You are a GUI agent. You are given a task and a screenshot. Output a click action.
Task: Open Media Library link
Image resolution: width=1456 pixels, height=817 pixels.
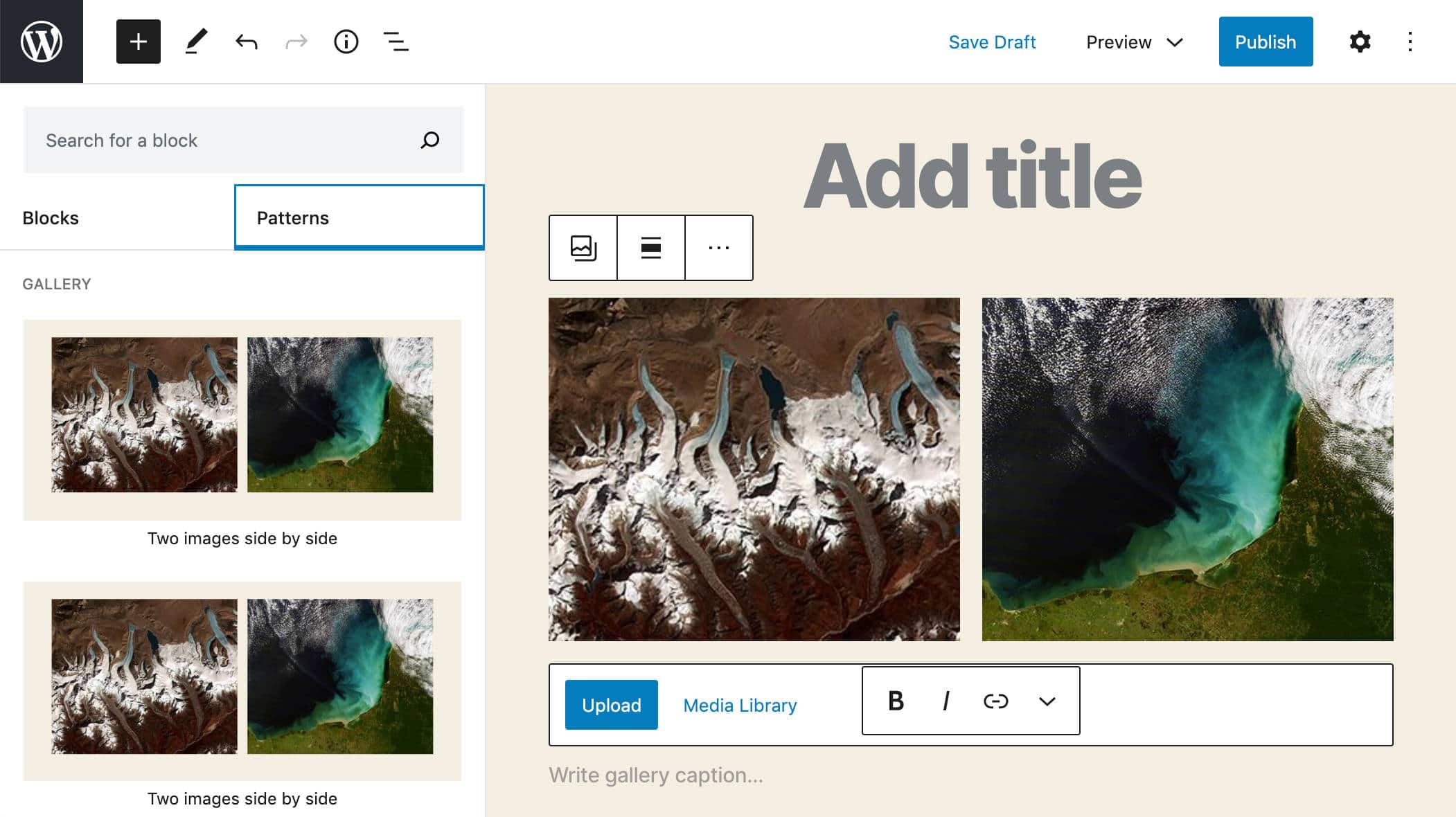point(740,704)
